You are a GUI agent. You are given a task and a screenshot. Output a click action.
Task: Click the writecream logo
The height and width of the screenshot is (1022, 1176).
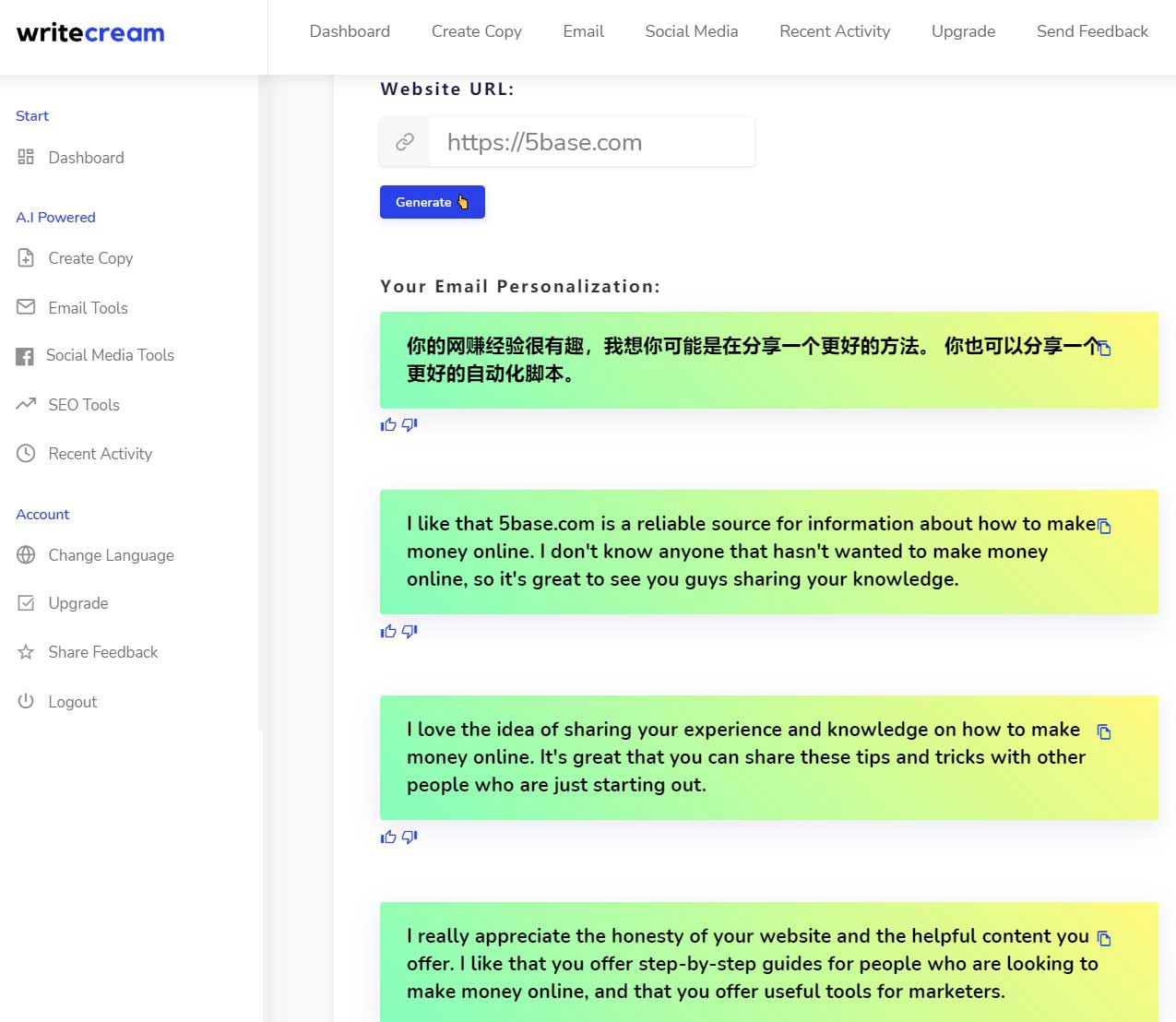[x=90, y=33]
